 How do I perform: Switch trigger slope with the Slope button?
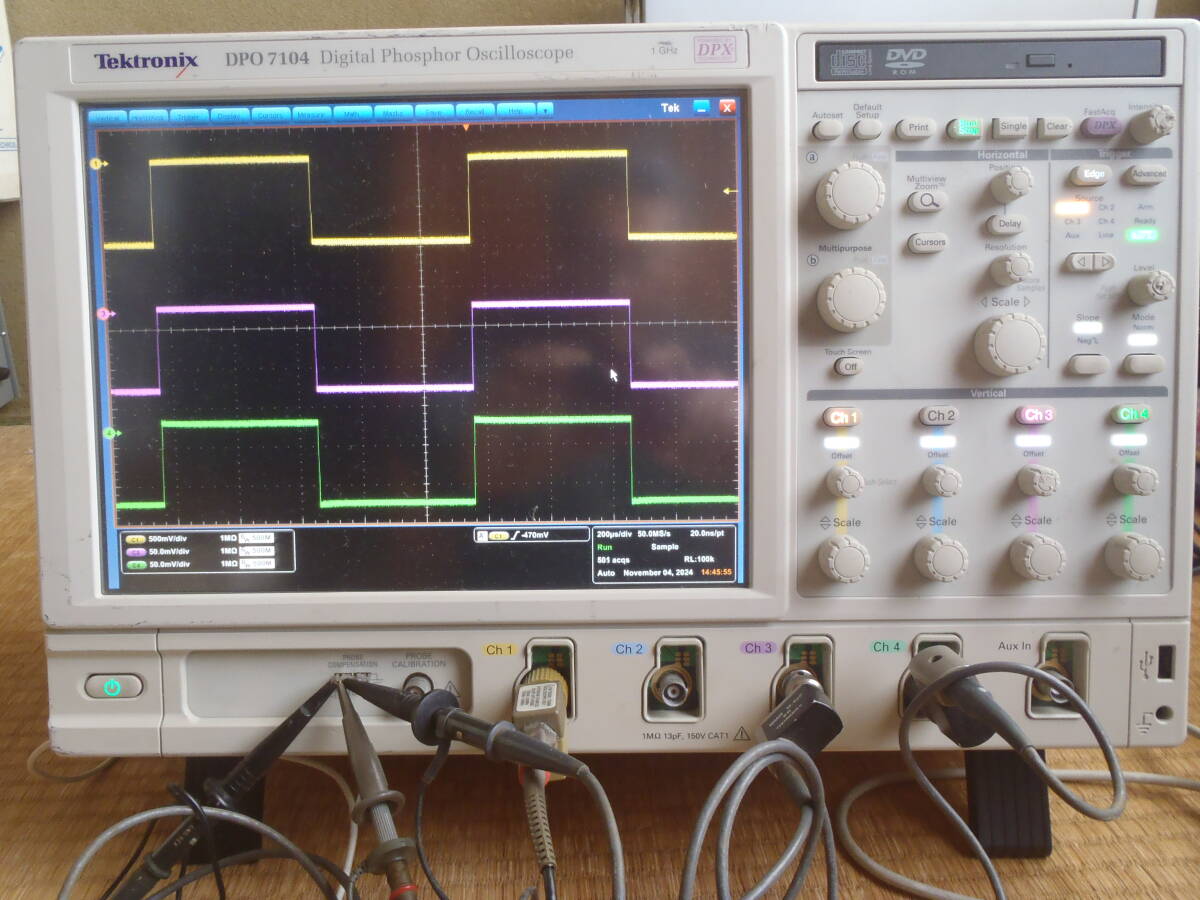tap(1087, 363)
